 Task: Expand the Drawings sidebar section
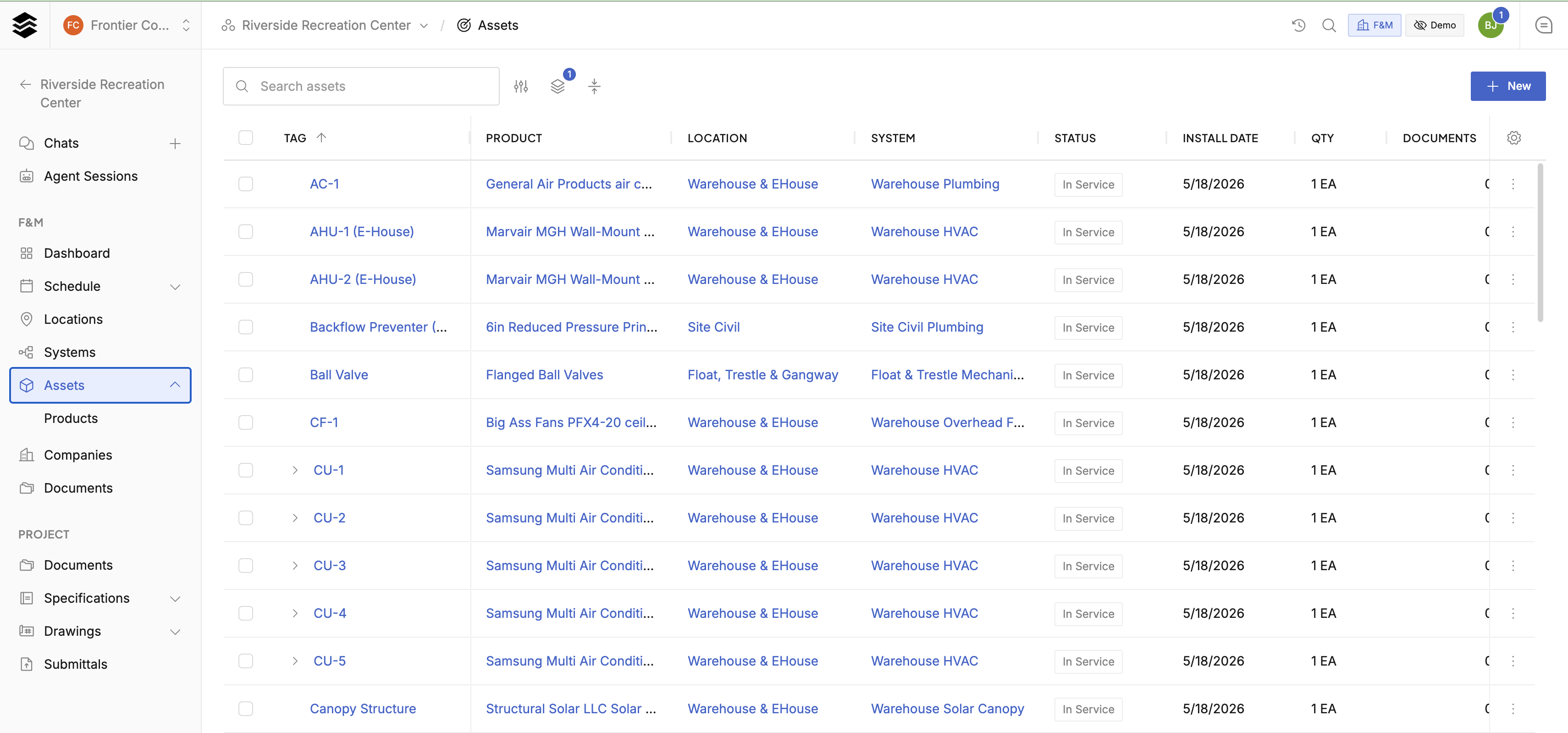point(175,632)
